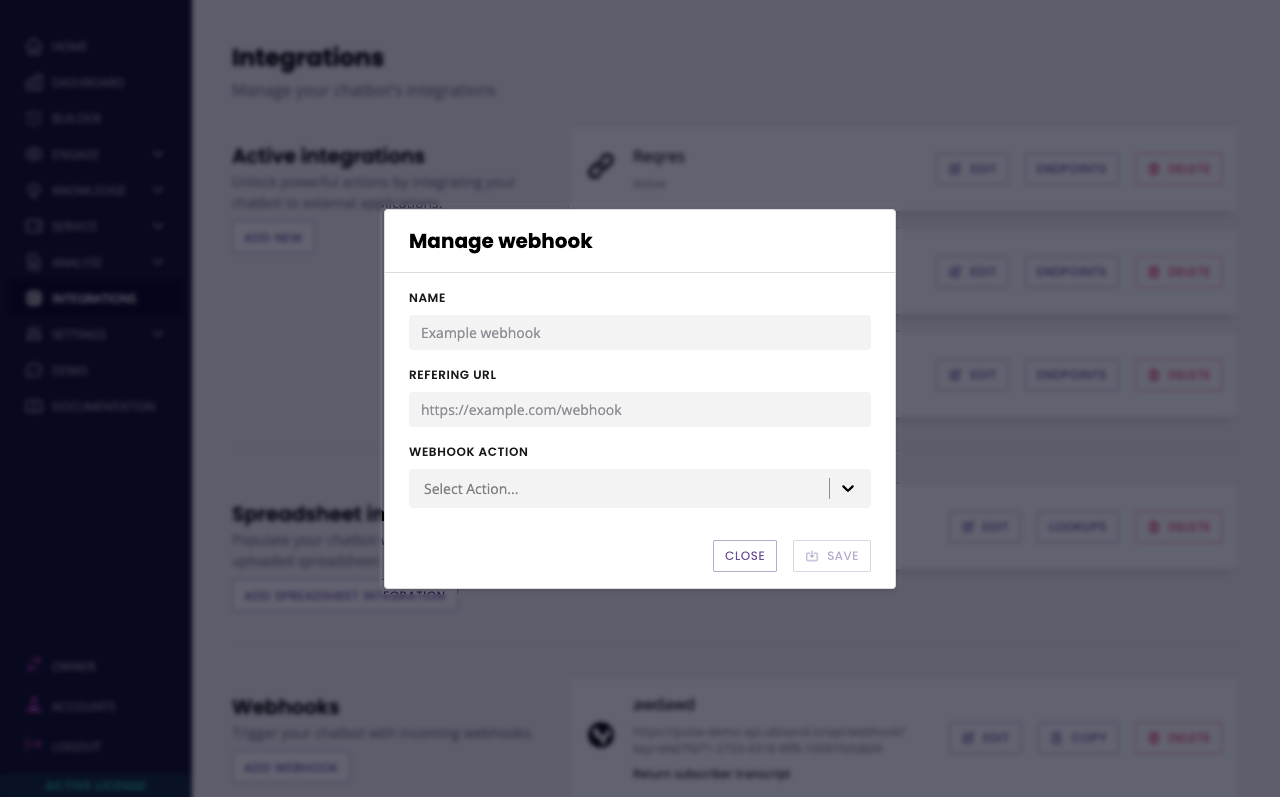Open Dashboard via its sidebar icon
This screenshot has width=1280, height=797.
coord(34,83)
